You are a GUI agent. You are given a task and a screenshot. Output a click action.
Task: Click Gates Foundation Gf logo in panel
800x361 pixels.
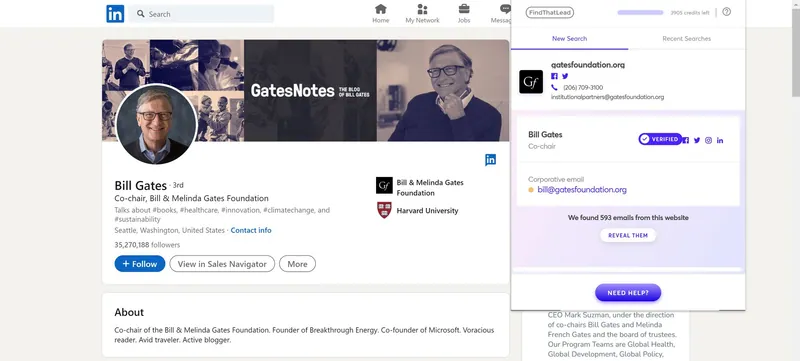pyautogui.click(x=531, y=82)
